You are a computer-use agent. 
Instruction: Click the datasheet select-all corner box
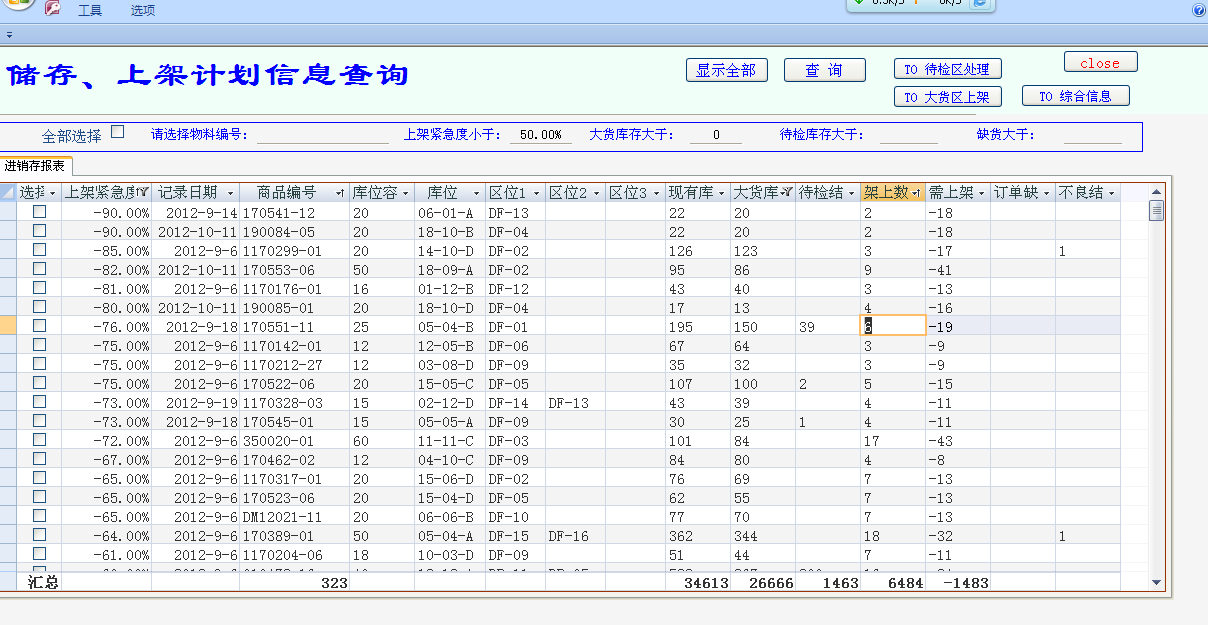(x=9, y=192)
